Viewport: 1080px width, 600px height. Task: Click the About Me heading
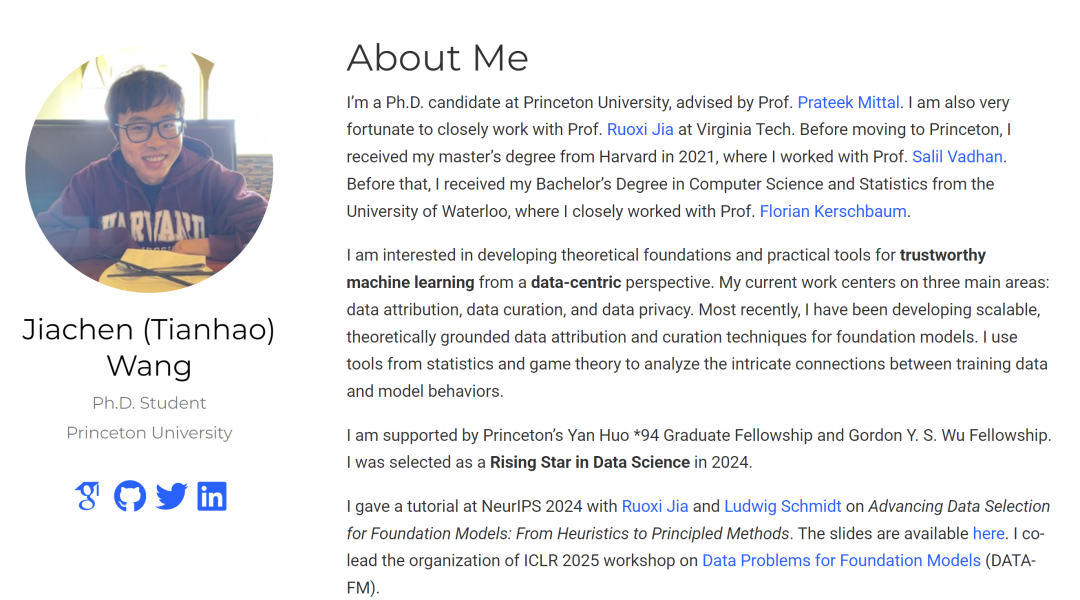(437, 58)
